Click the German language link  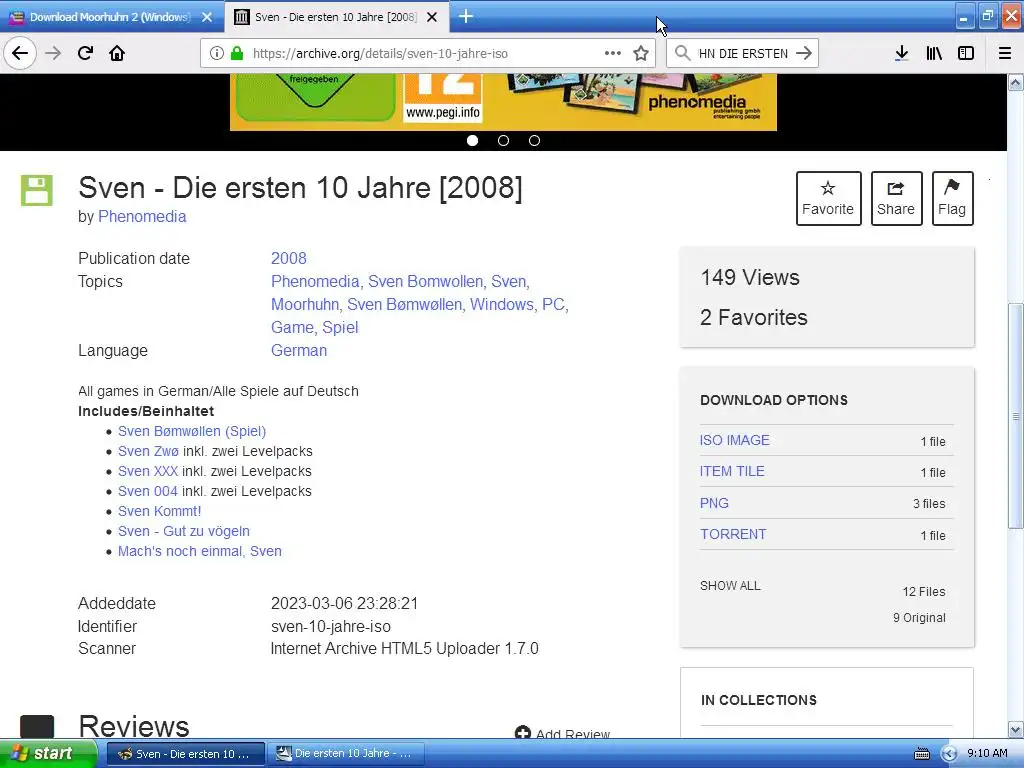(298, 350)
